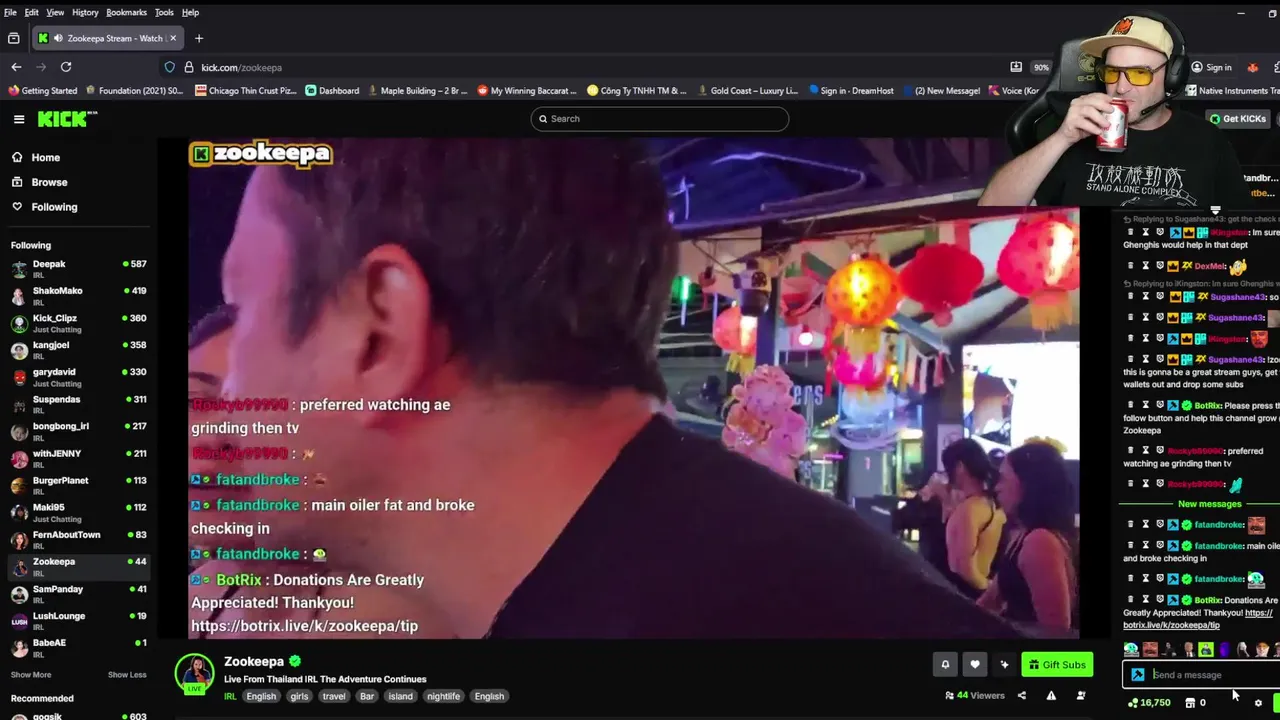Screen dimensions: 1280x720
Task: Select Zookeepa Stream browser tab
Action: pos(107,38)
